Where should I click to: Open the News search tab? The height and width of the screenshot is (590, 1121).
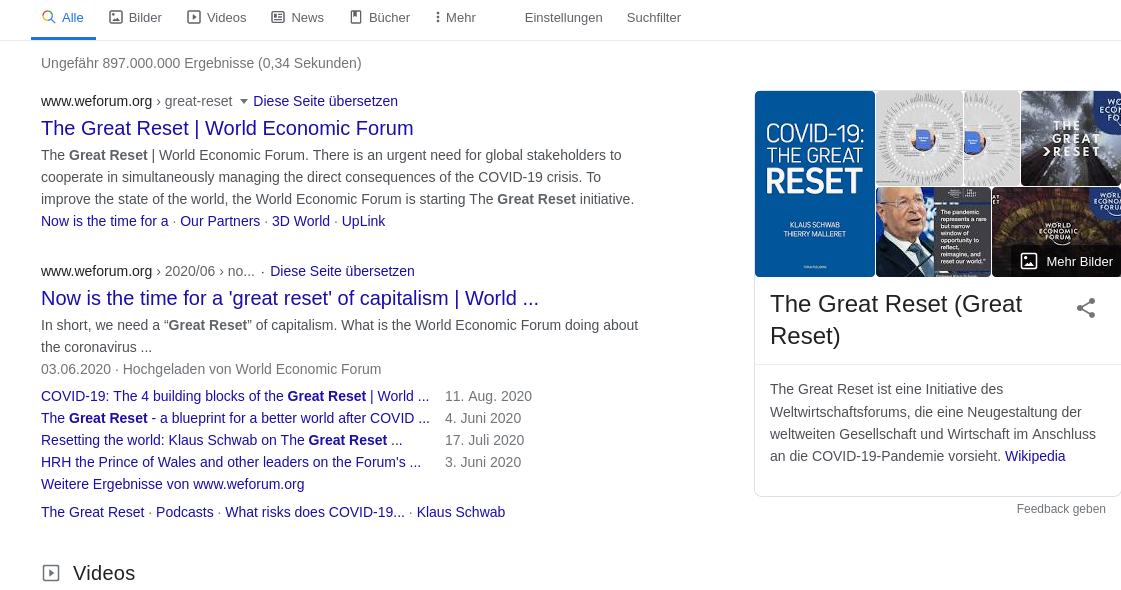click(x=297, y=18)
